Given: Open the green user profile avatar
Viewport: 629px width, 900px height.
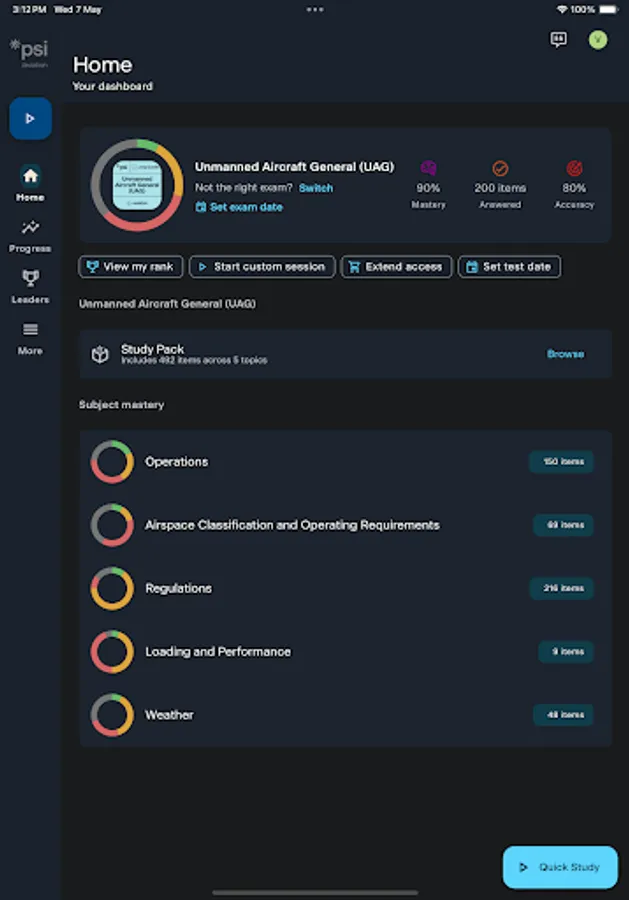Looking at the screenshot, I should 598,40.
